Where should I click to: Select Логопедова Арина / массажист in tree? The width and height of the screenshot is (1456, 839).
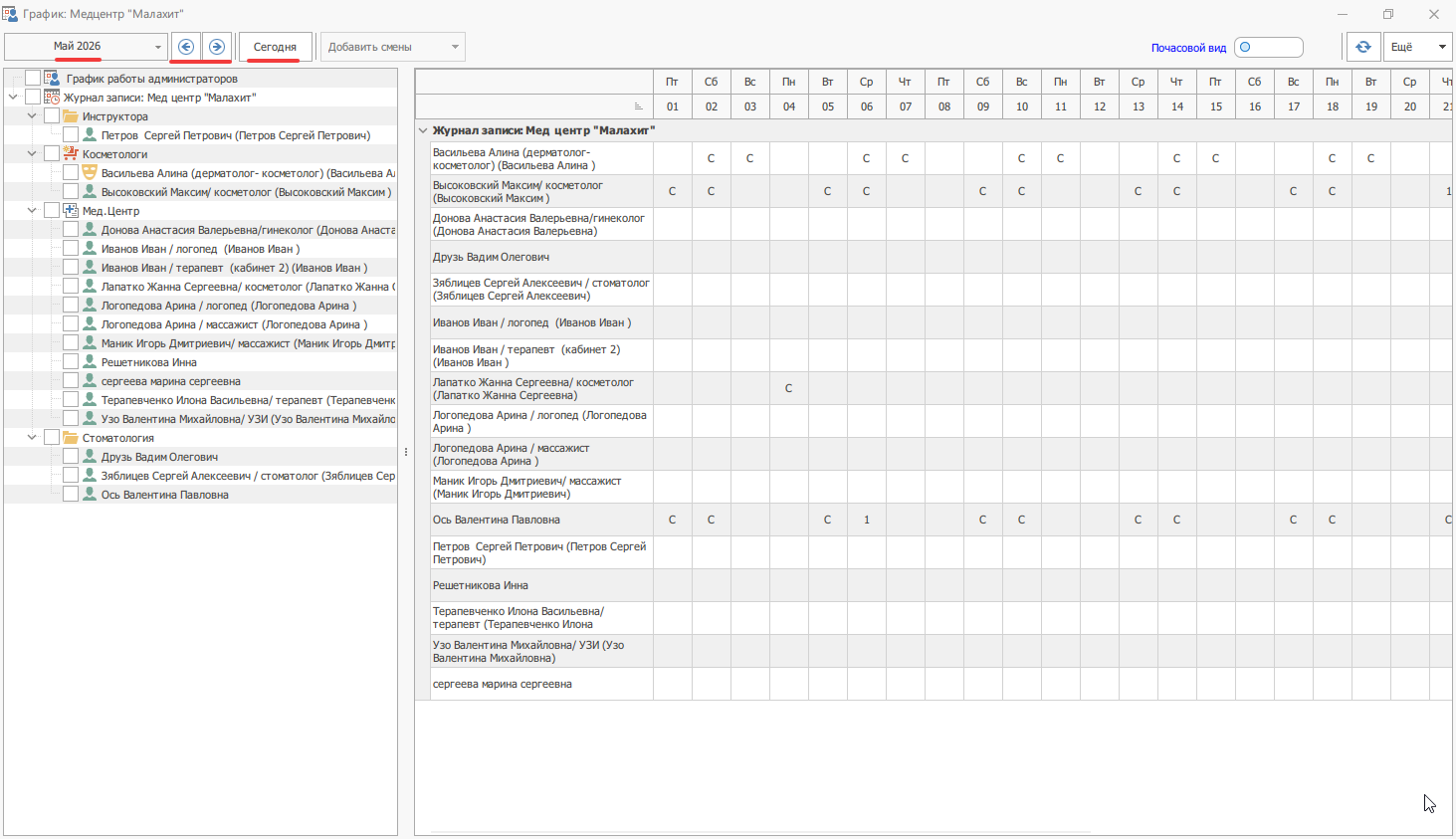[234, 324]
